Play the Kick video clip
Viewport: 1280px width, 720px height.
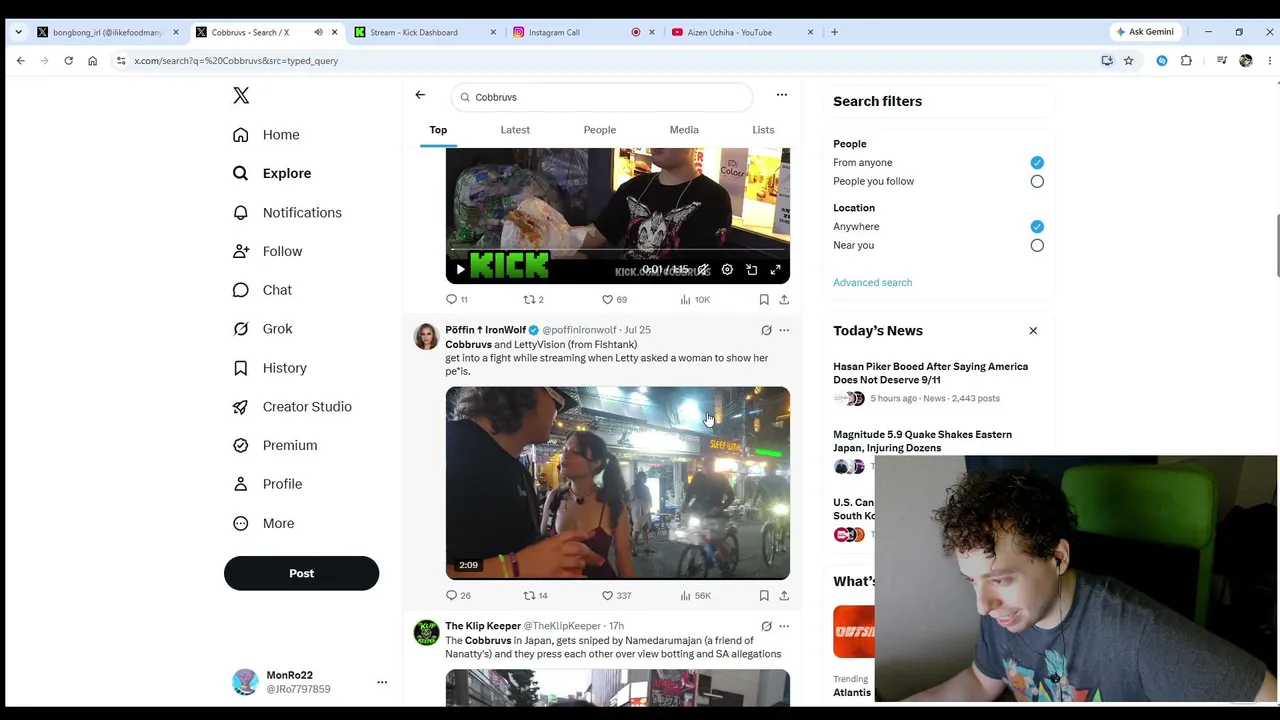coord(460,270)
